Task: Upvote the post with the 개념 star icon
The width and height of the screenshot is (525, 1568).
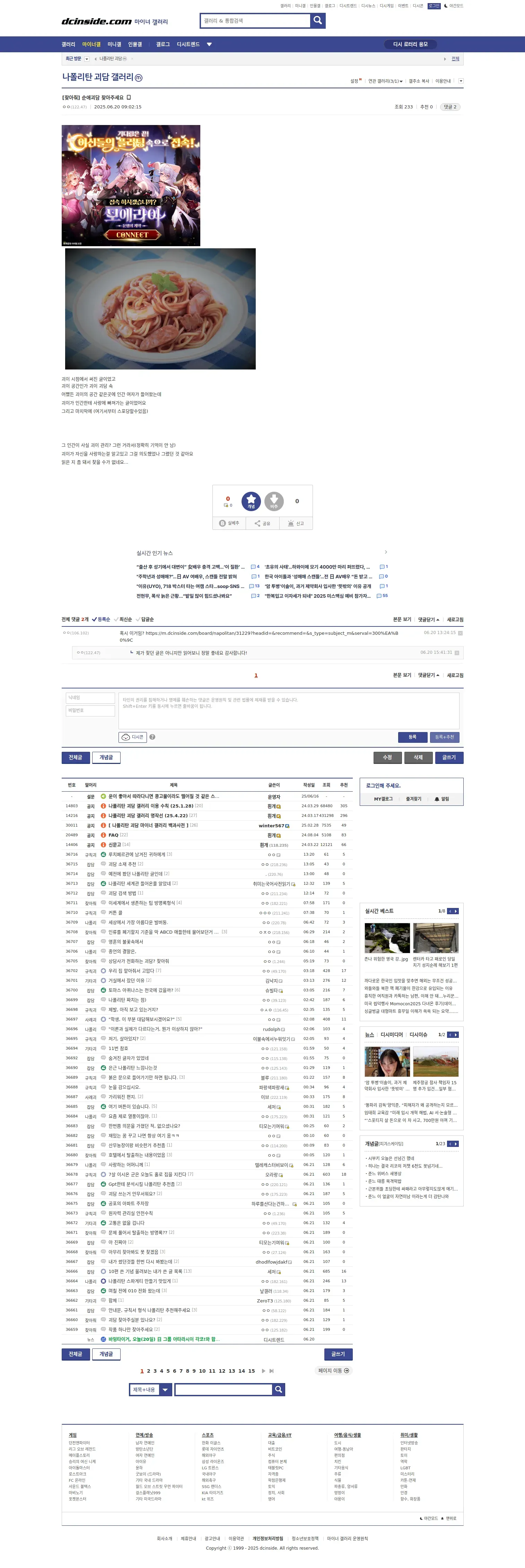Action: coord(251,501)
